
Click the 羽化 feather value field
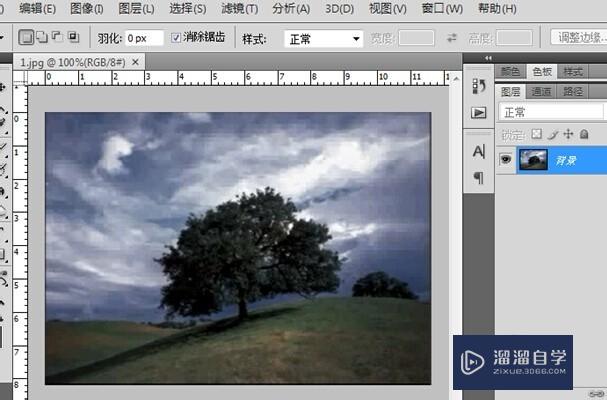click(144, 38)
